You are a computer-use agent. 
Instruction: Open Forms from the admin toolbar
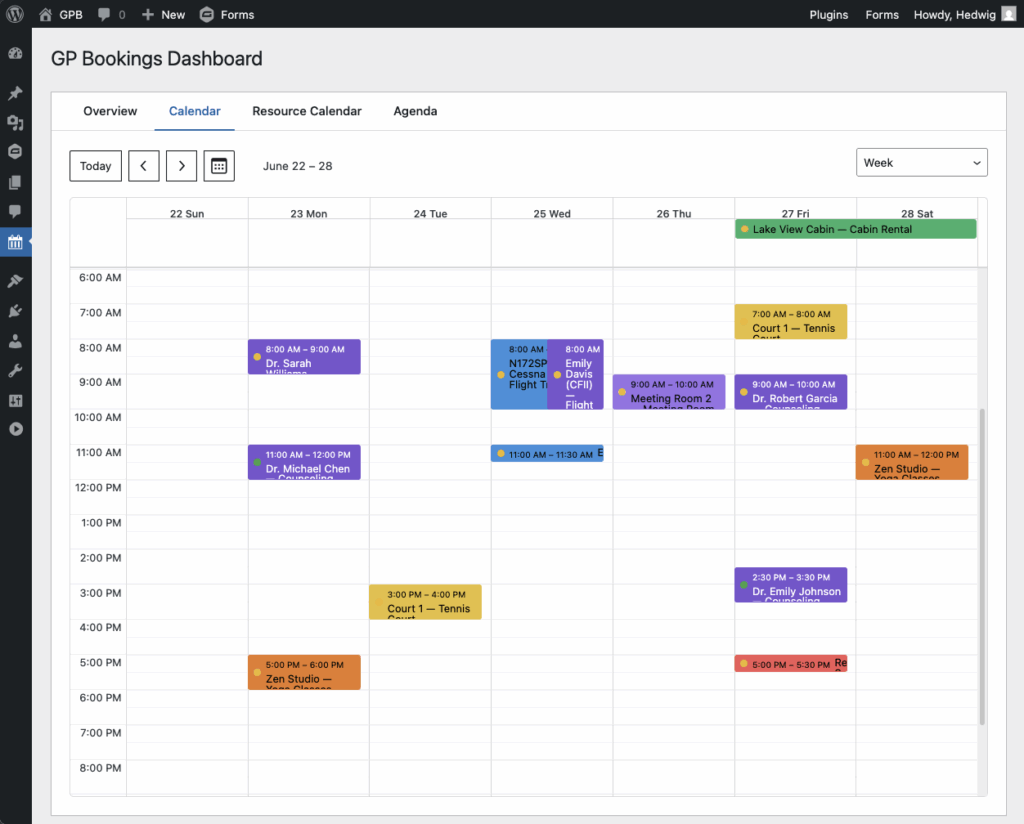227,14
